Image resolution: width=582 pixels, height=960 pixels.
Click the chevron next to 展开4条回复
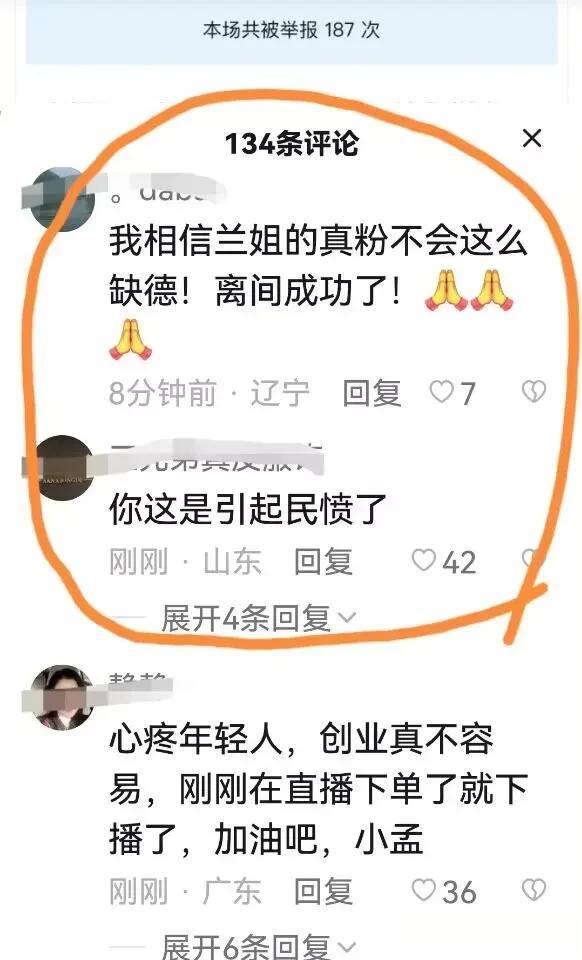[347, 618]
